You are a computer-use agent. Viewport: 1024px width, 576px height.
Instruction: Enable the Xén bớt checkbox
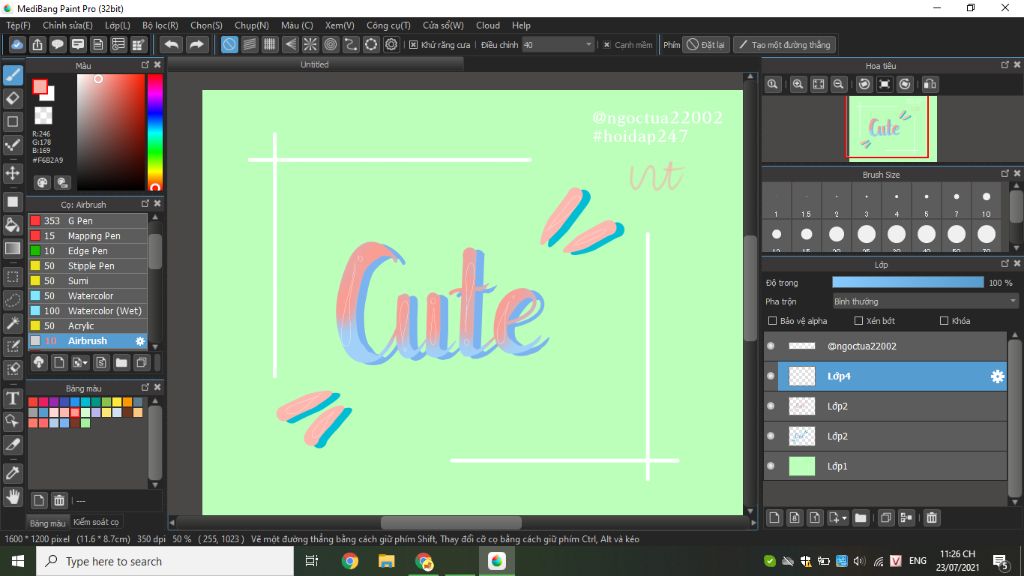859,321
